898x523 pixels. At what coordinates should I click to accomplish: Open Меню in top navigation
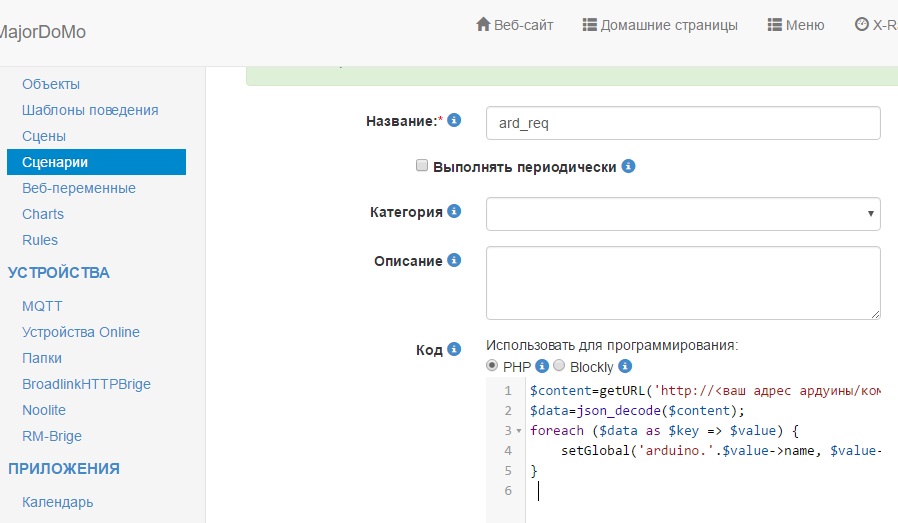tap(795, 25)
